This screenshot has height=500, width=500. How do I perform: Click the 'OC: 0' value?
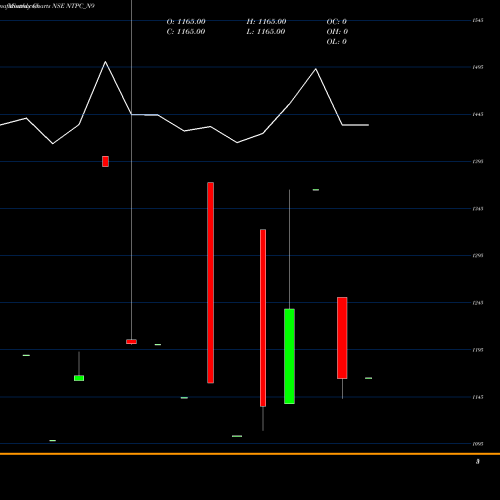(x=336, y=22)
